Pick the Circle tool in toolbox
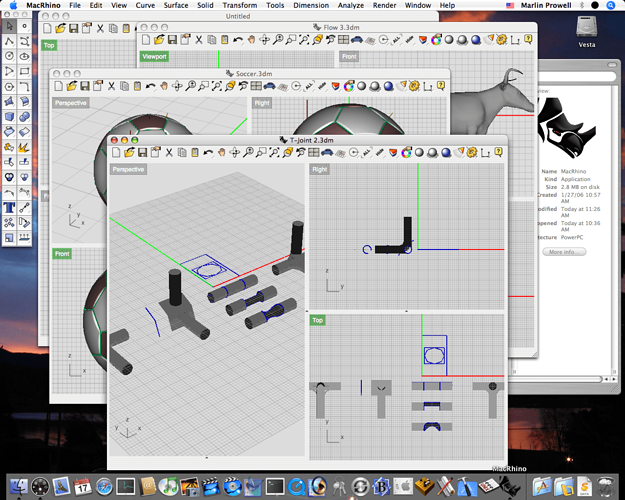The width and height of the screenshot is (625, 500). 10,56
